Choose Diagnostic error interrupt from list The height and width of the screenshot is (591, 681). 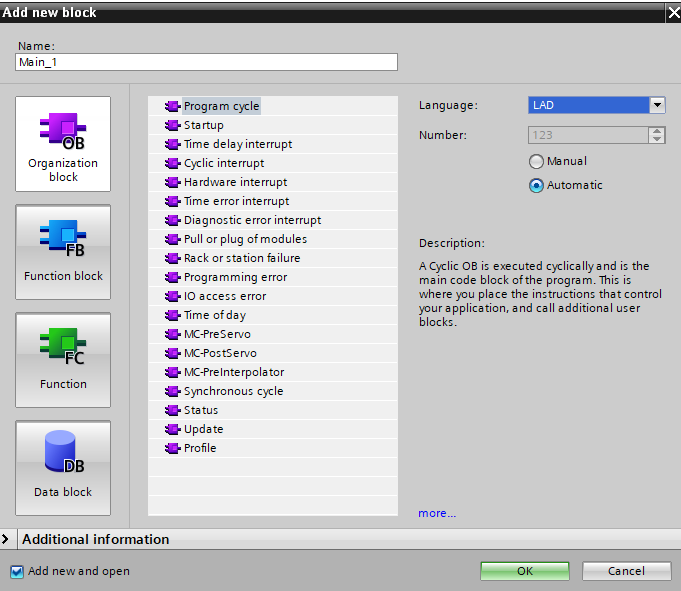click(x=252, y=220)
